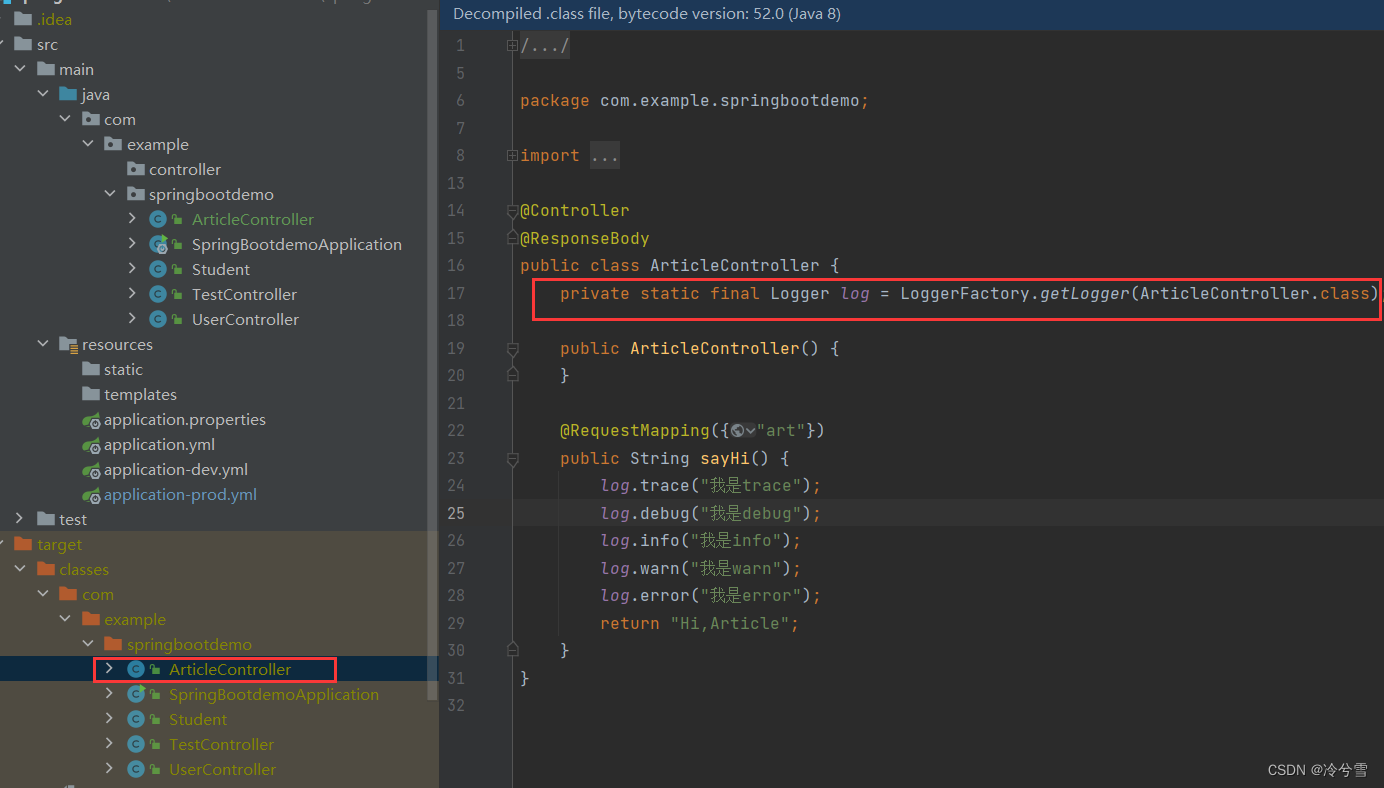Viewport: 1384px width, 788px height.
Task: Click the Spring run icon of src SpringBootdemoApplication
Action: coord(158,244)
